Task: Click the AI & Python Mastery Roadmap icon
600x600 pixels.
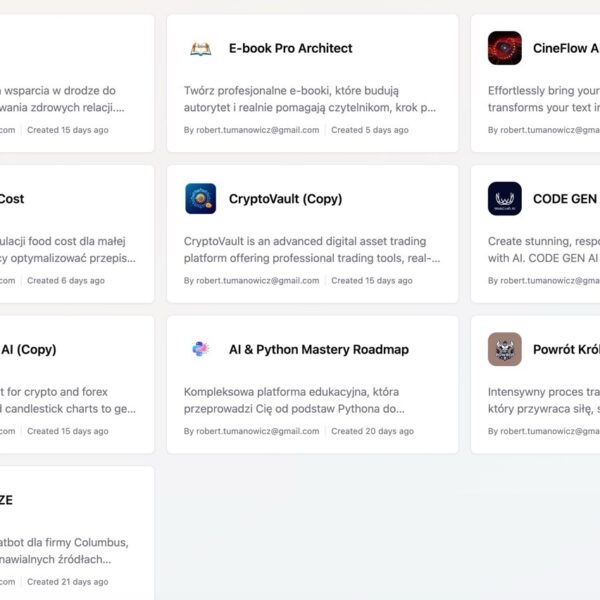Action: pos(201,350)
